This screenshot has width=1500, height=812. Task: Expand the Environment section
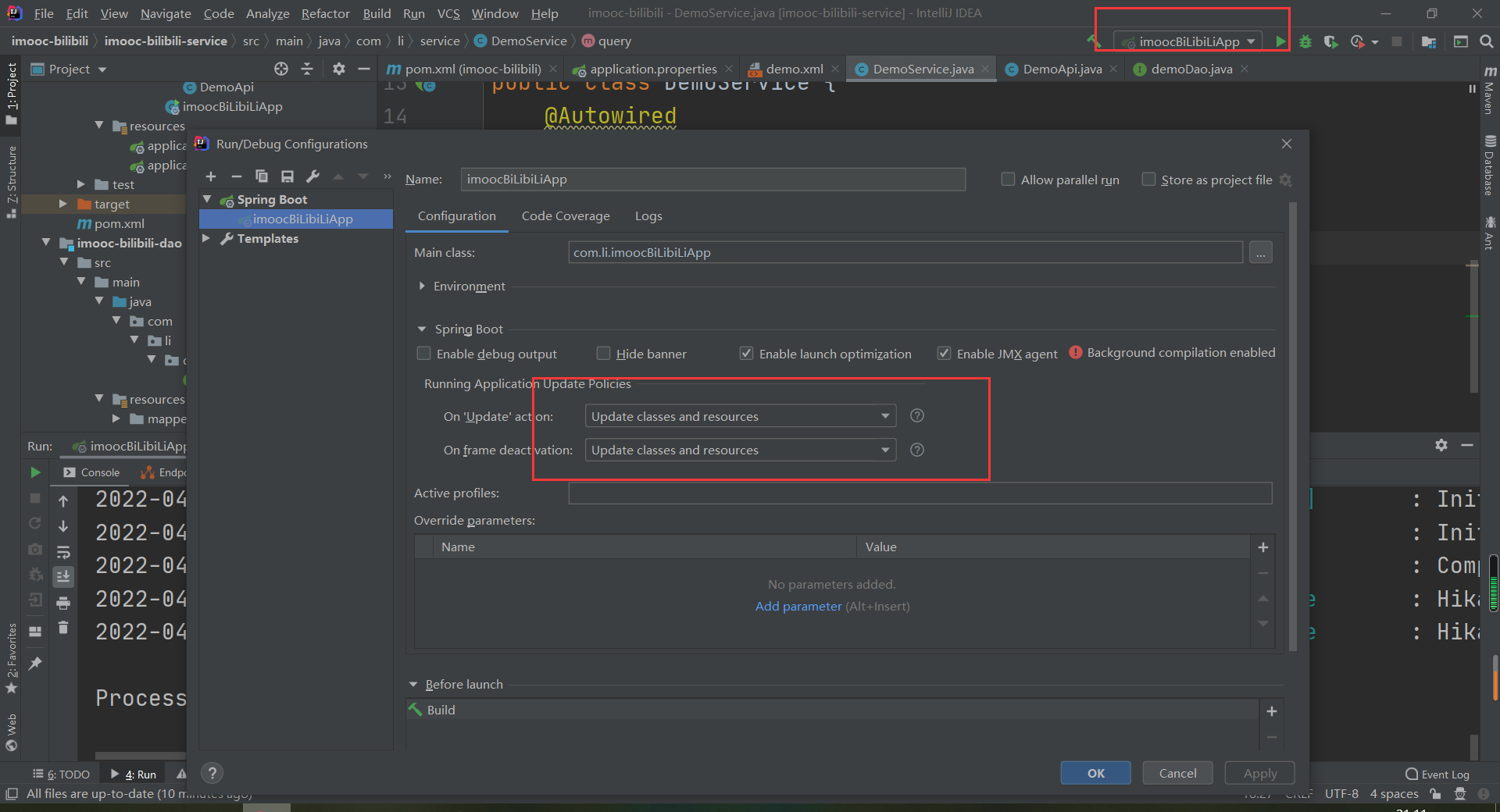point(422,287)
